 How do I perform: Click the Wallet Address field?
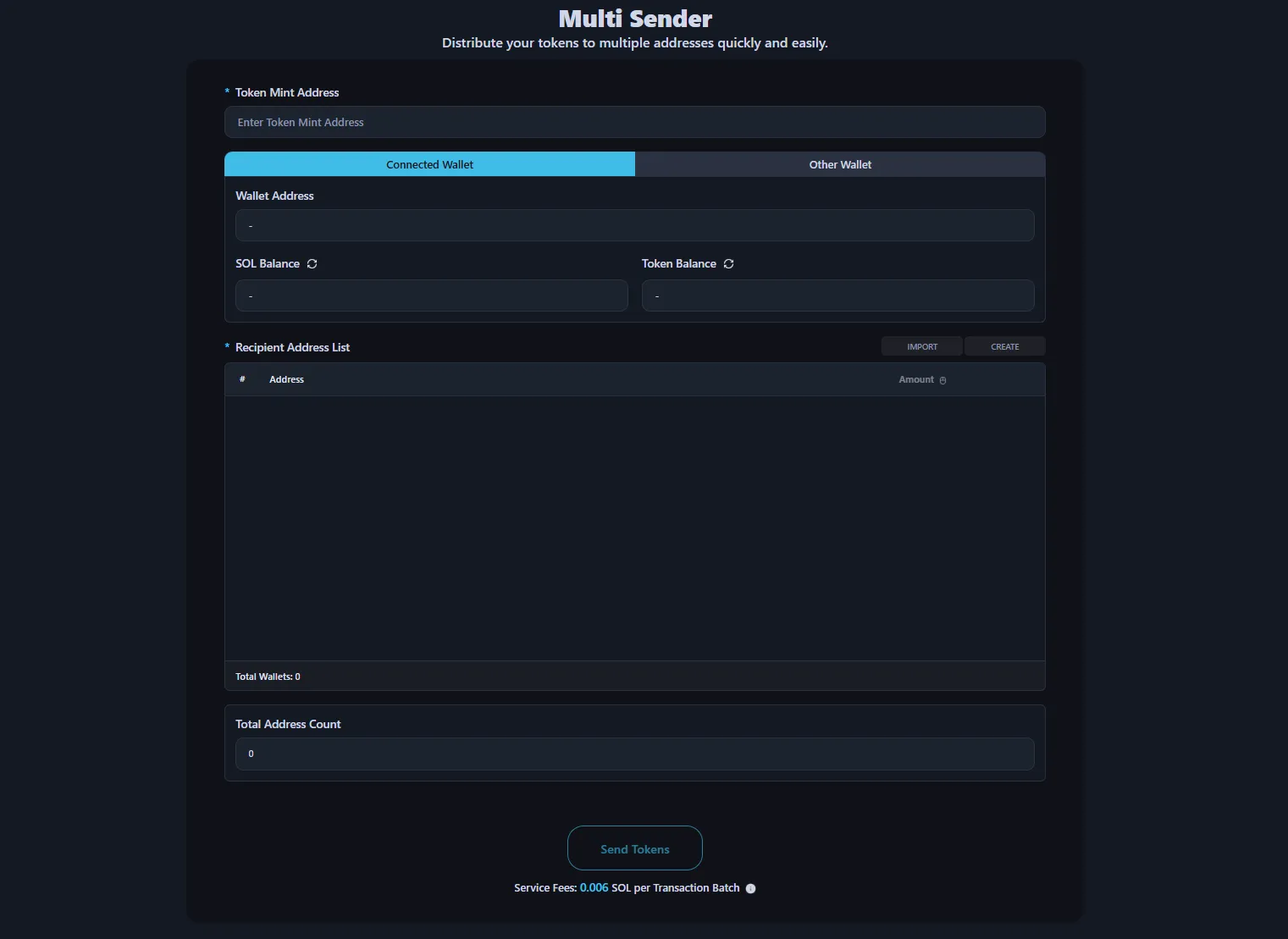click(634, 225)
